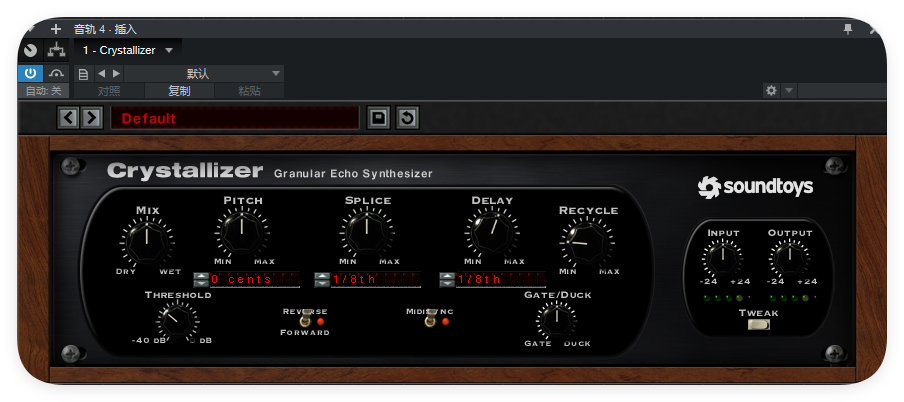
Task: Increase splice value with up stepper arrow
Action: pos(322,276)
